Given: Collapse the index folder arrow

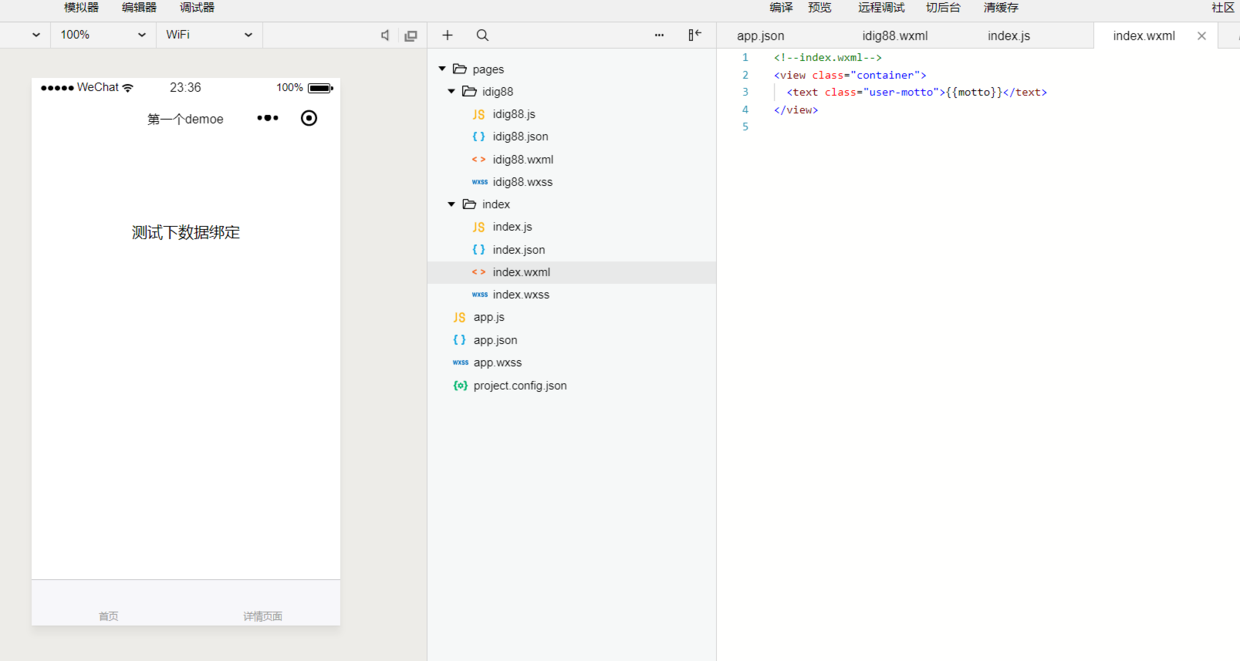Looking at the screenshot, I should coord(451,204).
